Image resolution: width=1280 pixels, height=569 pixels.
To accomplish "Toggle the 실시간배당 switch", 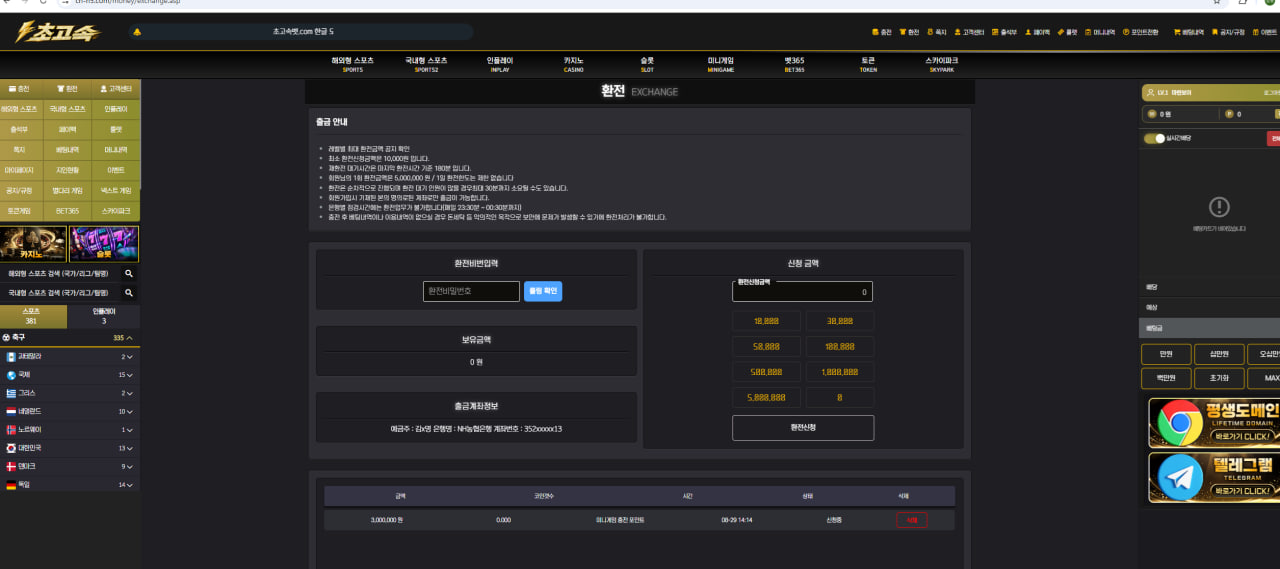I will 1154,138.
